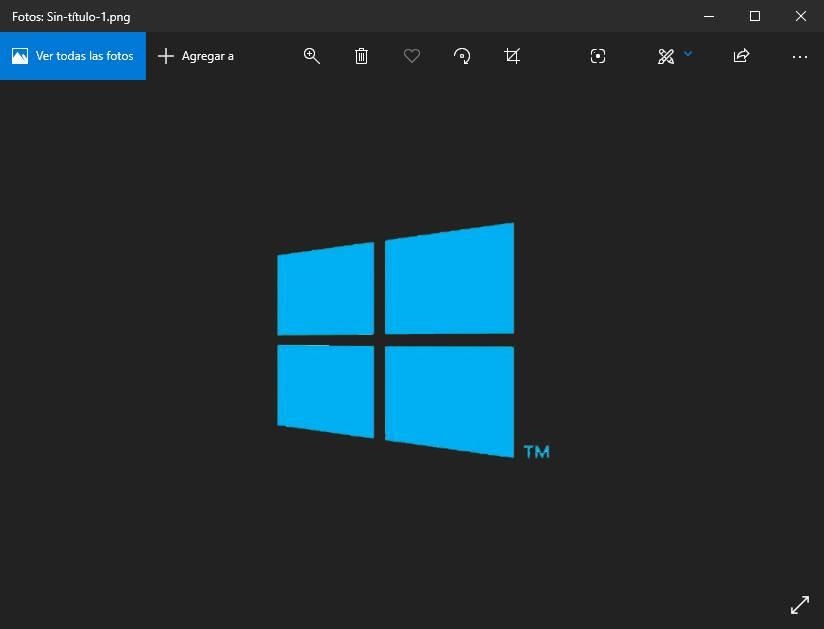
Task: Click the title text Fotos: Sin-título-1.png
Action: pyautogui.click(x=71, y=17)
